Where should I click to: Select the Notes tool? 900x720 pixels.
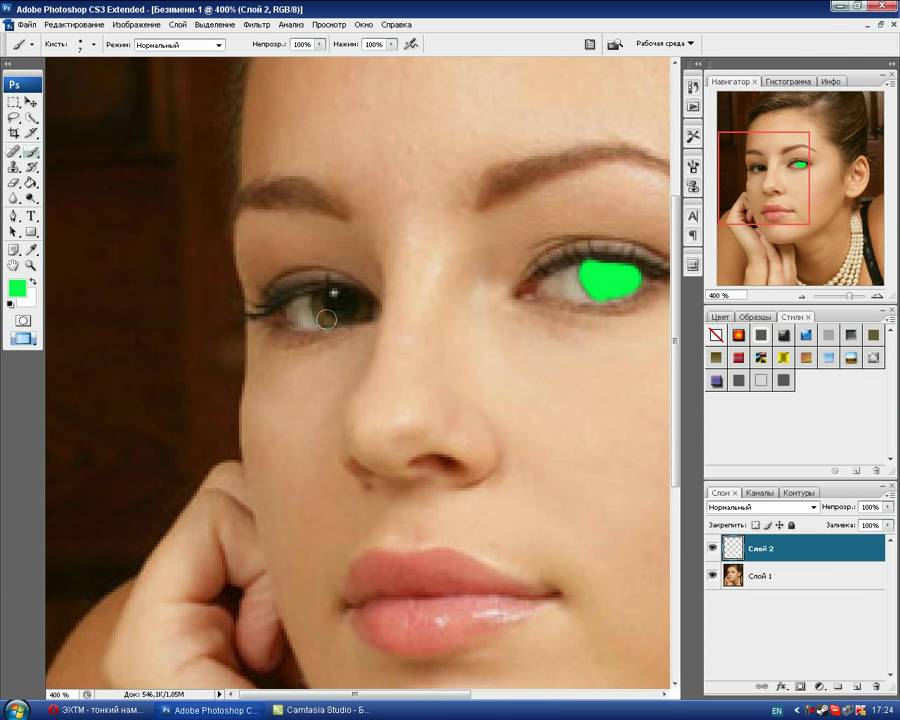[13, 250]
